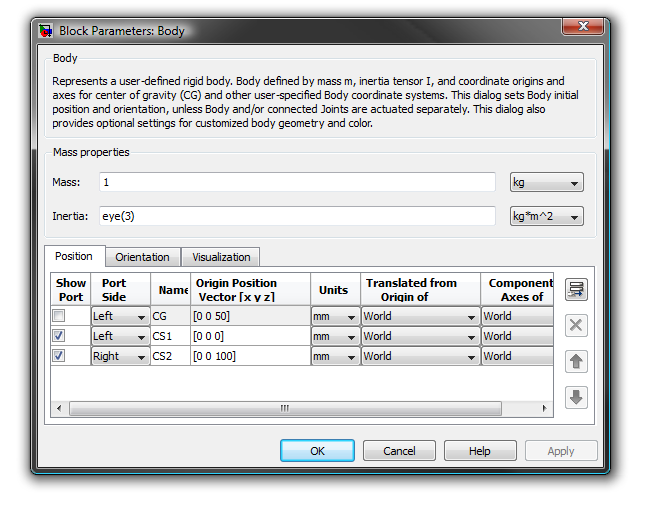Open Units dropdown in the CG row
This screenshot has width=663, height=511.
tap(334, 316)
